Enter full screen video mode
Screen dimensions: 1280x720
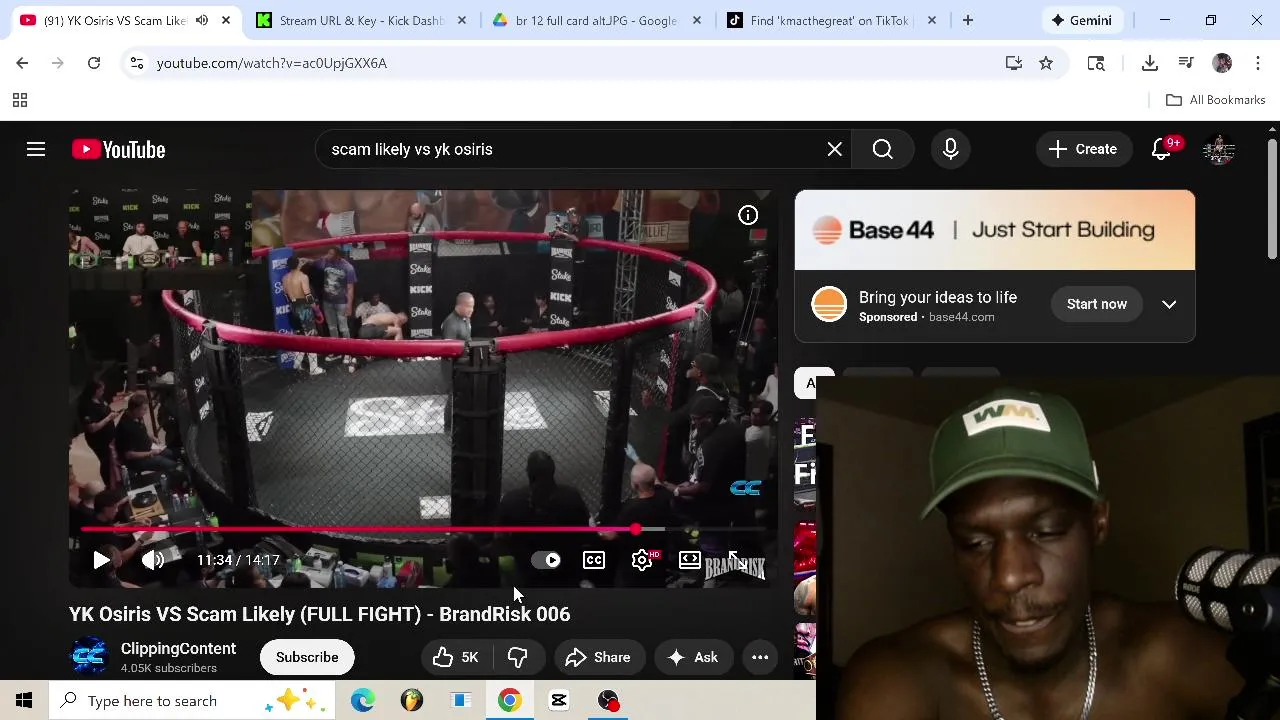click(738, 560)
